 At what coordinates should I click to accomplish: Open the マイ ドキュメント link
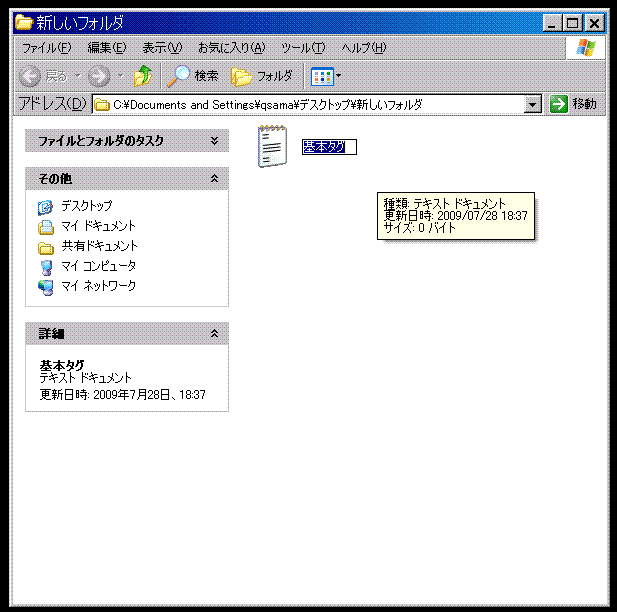pos(98,226)
